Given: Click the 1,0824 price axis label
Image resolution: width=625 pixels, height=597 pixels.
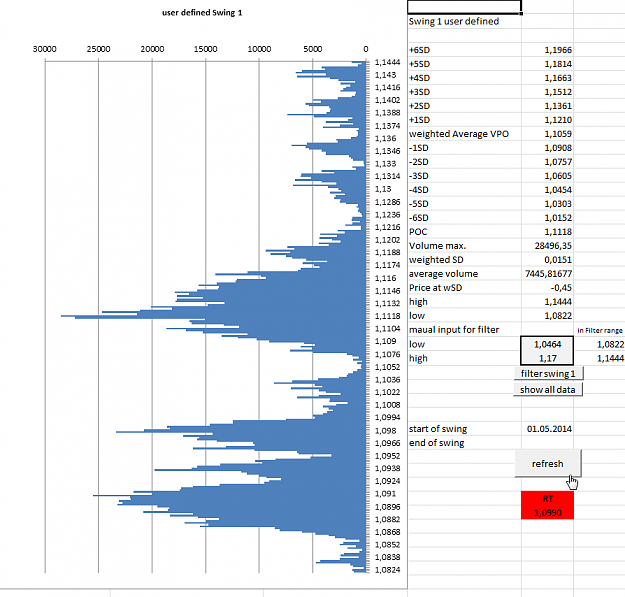Looking at the screenshot, I should (387, 570).
